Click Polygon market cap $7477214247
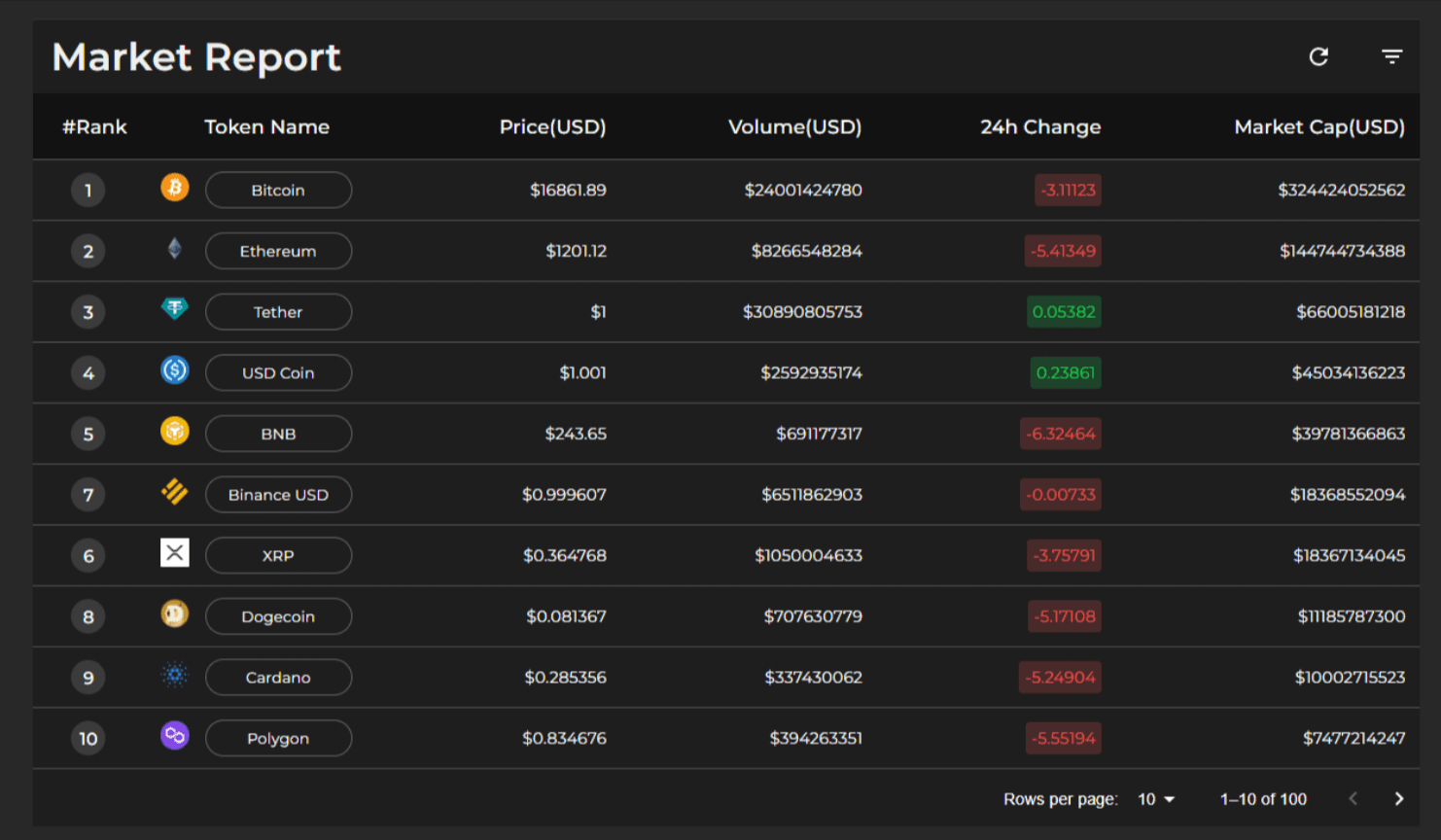The image size is (1441, 840). click(x=1354, y=739)
